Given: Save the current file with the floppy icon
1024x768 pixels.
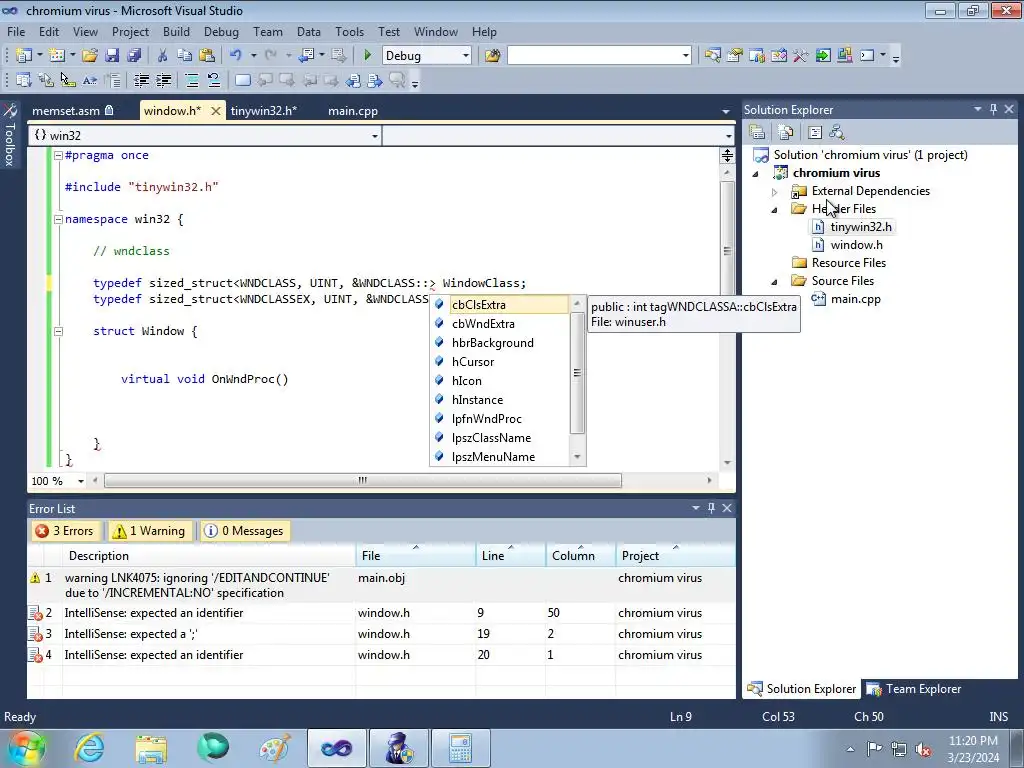Looking at the screenshot, I should (112, 56).
